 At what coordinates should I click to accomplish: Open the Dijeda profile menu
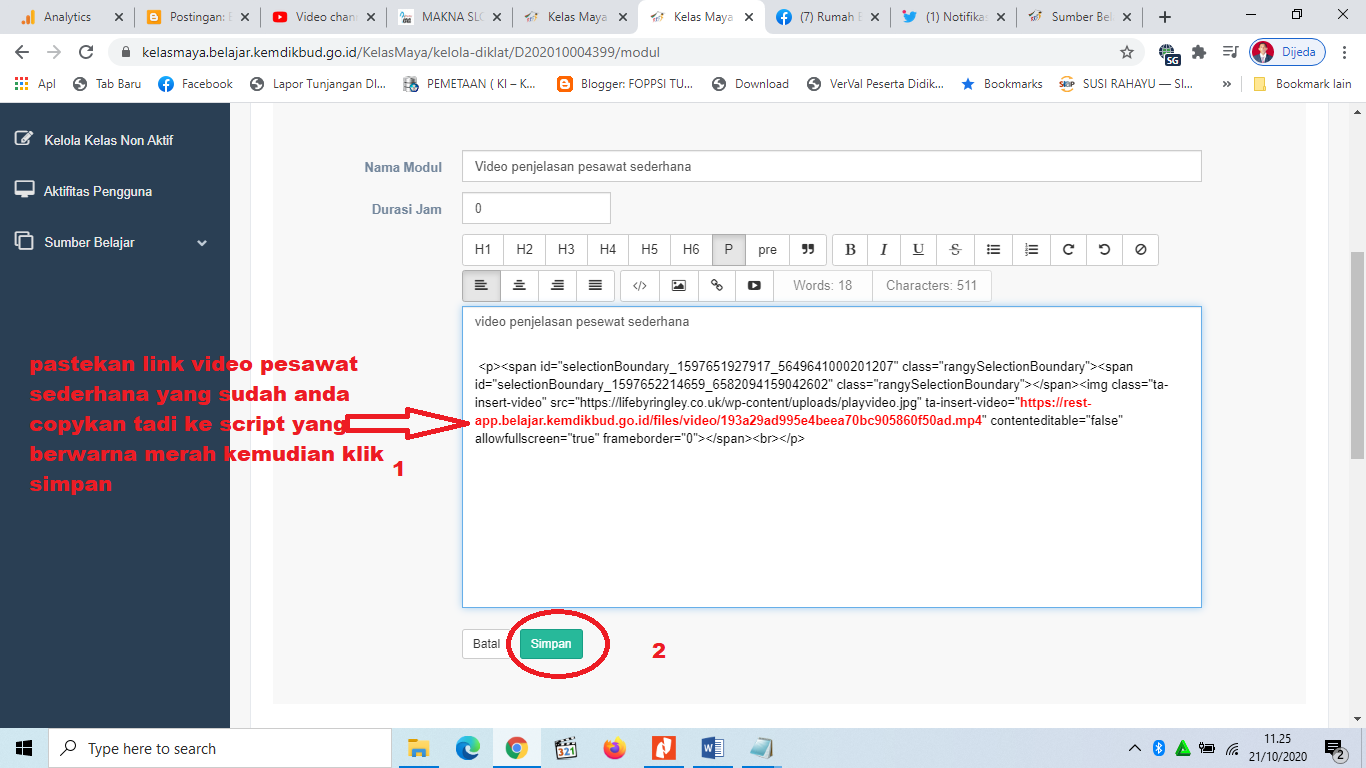click(1288, 52)
